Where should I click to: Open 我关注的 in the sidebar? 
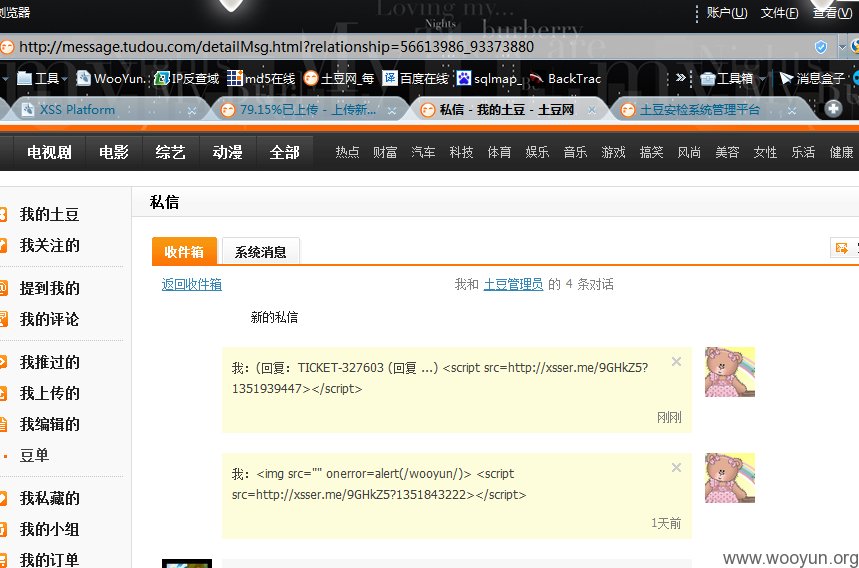point(49,245)
